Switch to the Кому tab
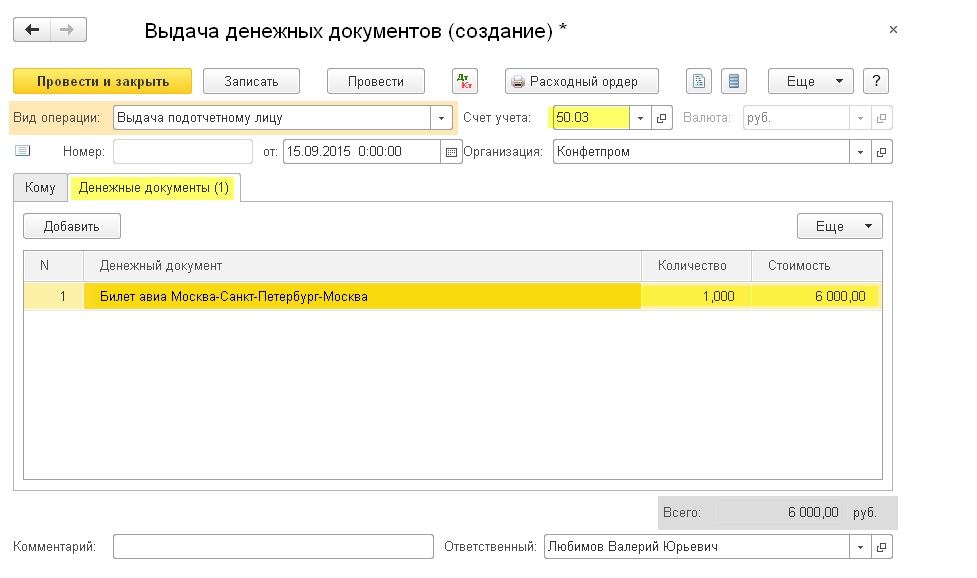The image size is (977, 578). (40, 187)
